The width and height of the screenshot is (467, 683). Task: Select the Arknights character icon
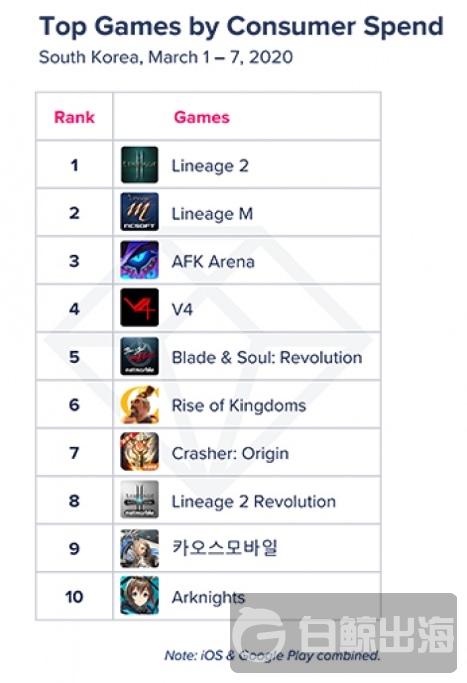click(x=139, y=595)
